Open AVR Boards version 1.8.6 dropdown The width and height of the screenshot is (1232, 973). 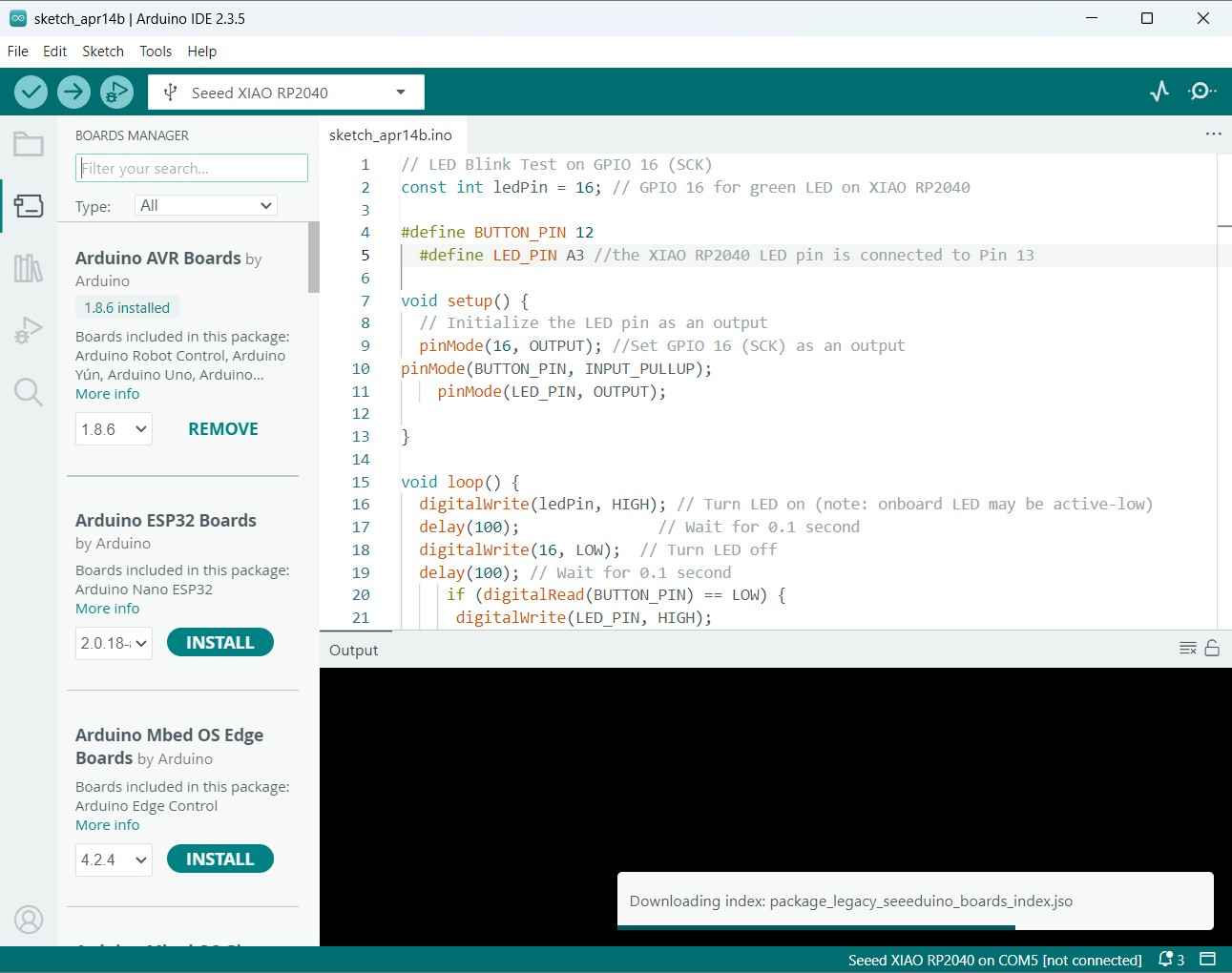pos(114,429)
